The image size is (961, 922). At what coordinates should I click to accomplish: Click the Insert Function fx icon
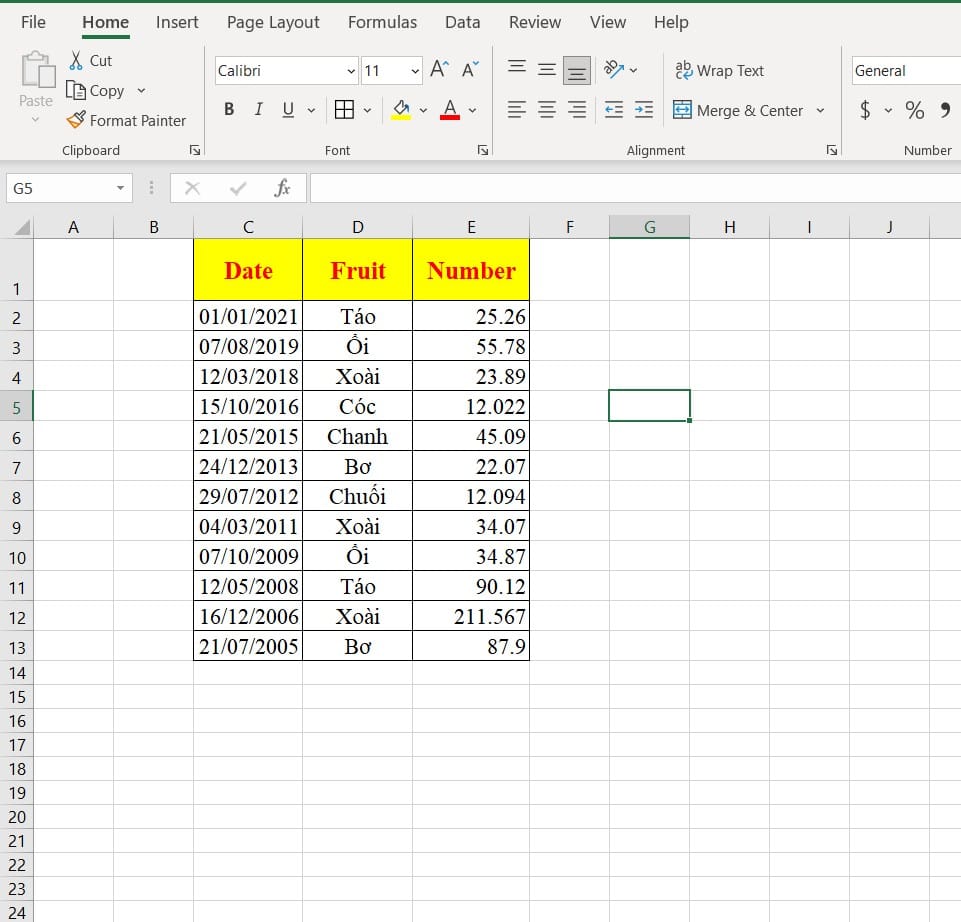click(x=282, y=188)
